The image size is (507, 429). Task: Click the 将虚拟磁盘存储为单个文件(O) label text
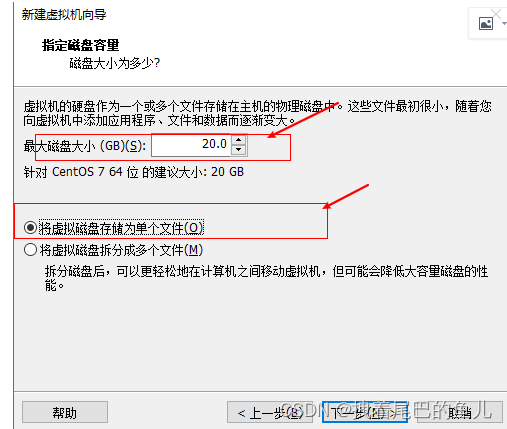tap(121, 228)
